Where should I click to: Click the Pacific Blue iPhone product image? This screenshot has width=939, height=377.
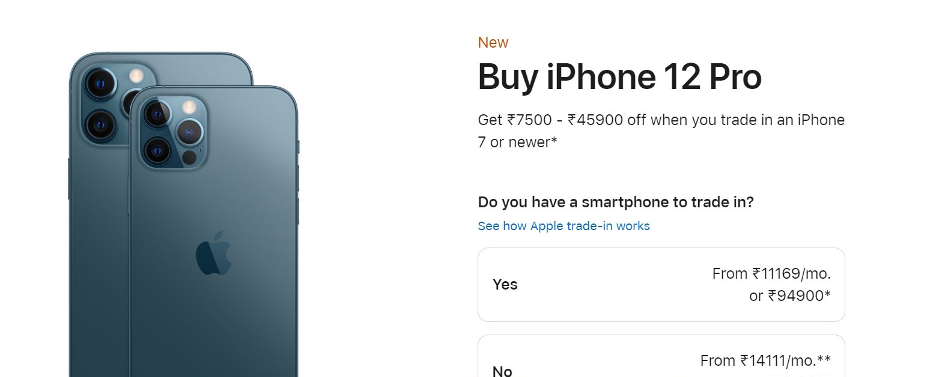tap(184, 215)
